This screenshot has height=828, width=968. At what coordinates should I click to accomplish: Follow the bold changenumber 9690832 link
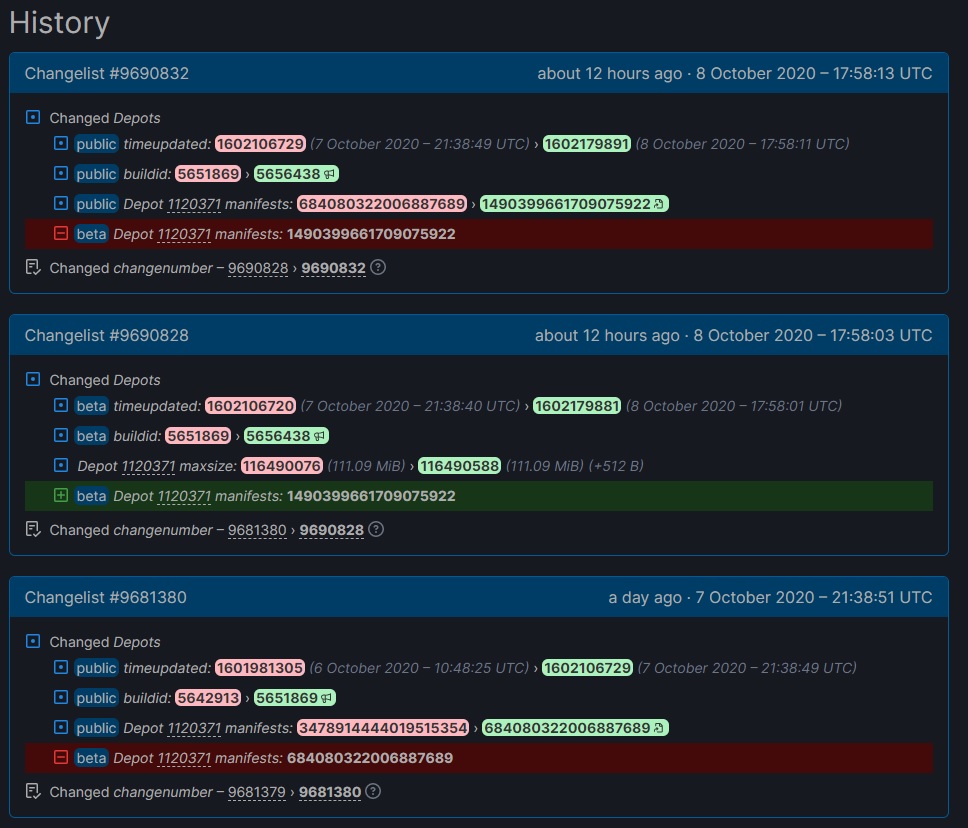point(333,268)
